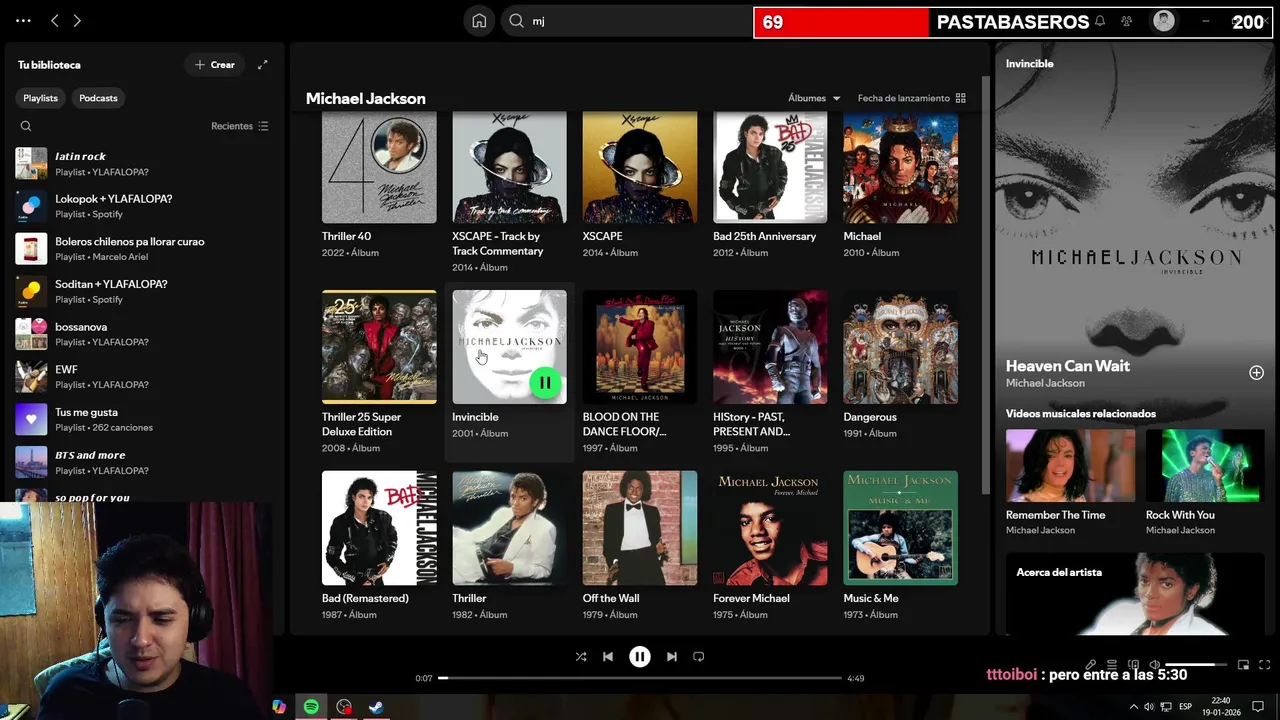1280x720 pixels.
Task: Open BTS and more playlist
Action: (142, 462)
